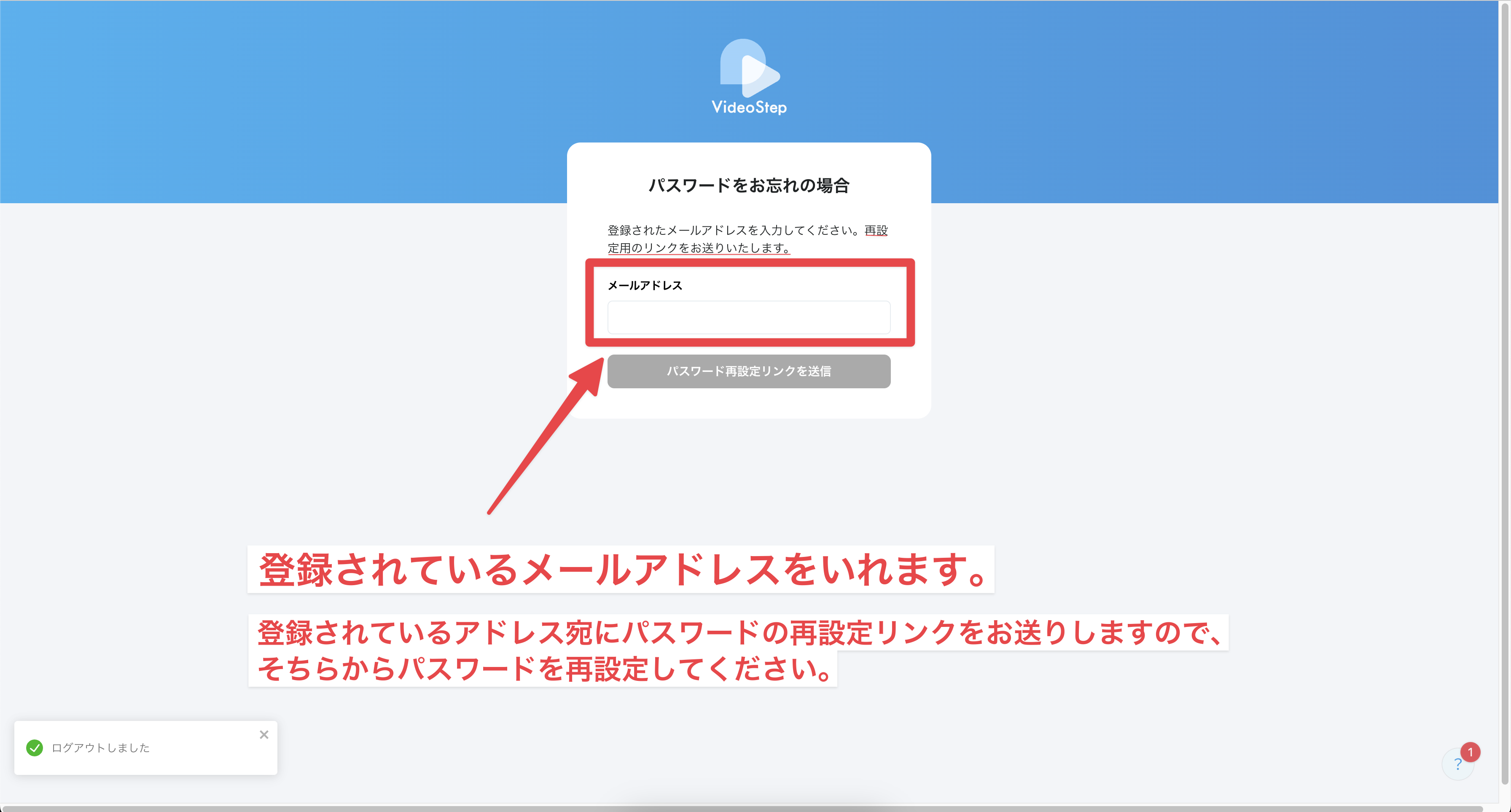The image size is (1511, 812).
Task: Click the VideoStep wordmark under the logo
Action: click(x=749, y=108)
